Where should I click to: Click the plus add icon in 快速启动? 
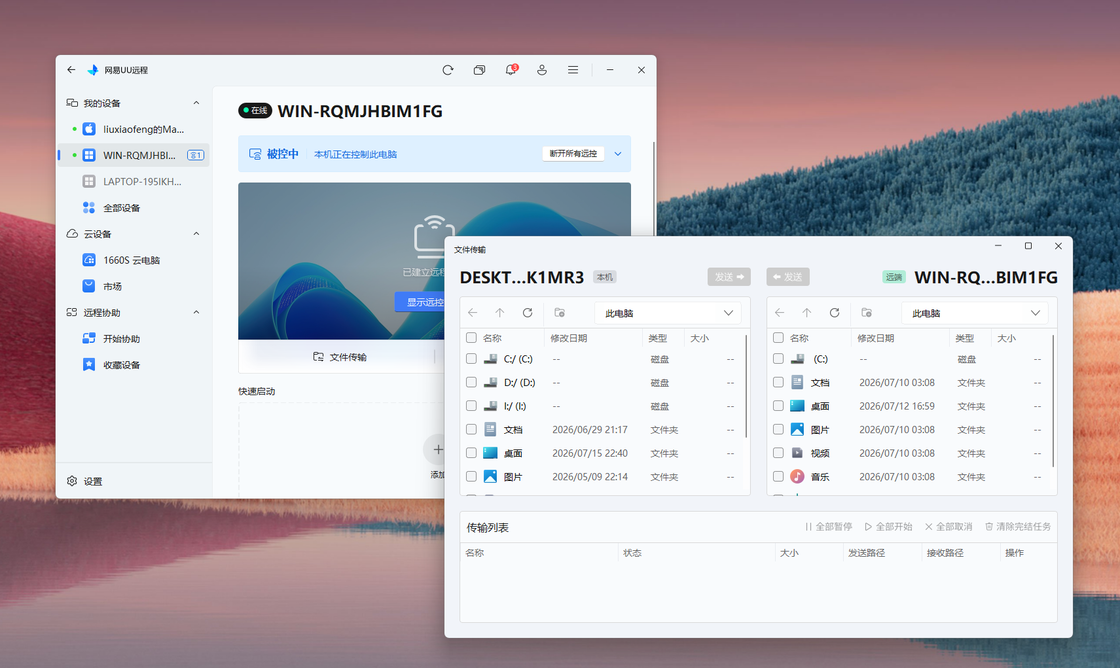tap(437, 449)
